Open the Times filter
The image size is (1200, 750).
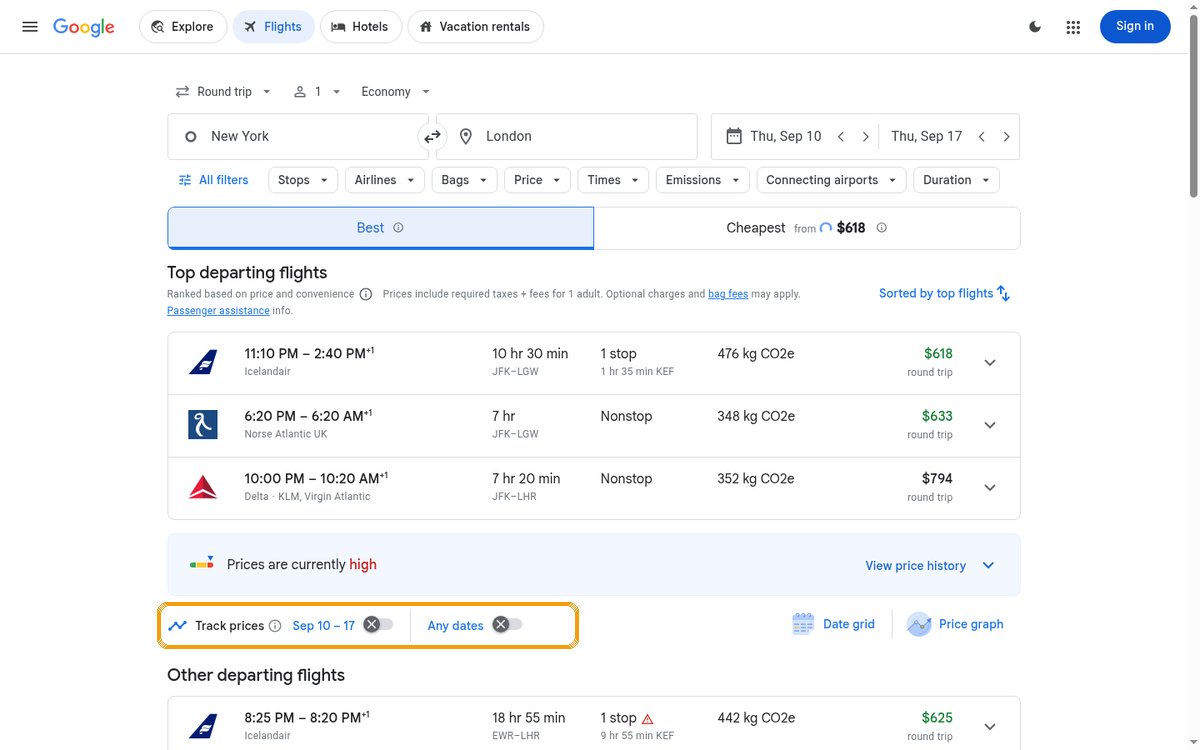pyautogui.click(x=613, y=180)
